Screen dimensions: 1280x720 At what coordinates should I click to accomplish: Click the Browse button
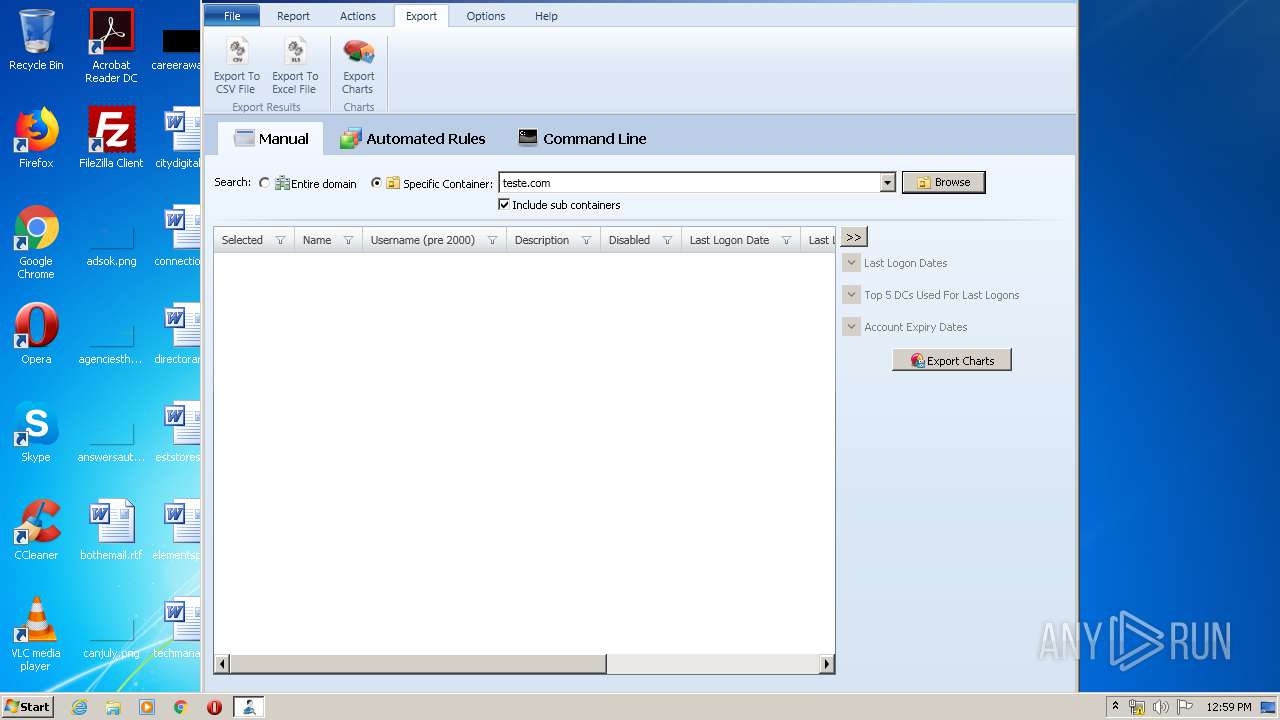[943, 182]
